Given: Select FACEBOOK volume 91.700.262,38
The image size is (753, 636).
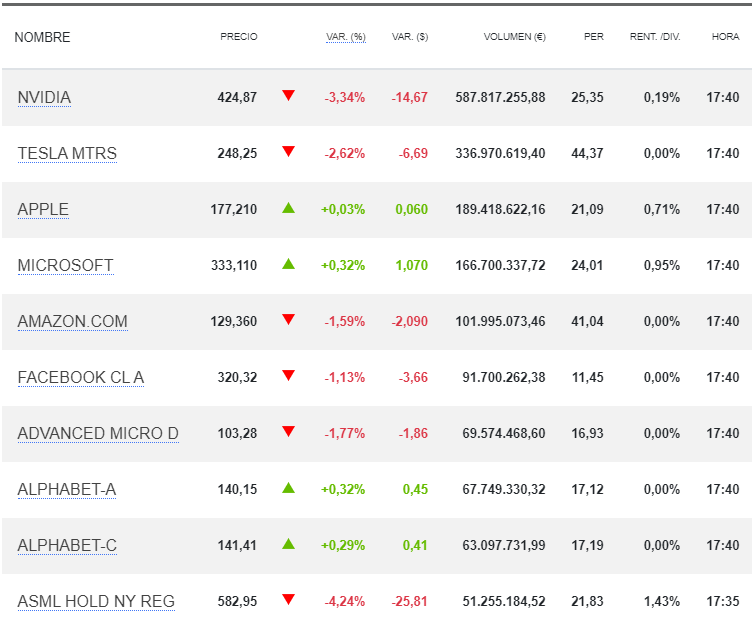Looking at the screenshot, I should 504,378.
